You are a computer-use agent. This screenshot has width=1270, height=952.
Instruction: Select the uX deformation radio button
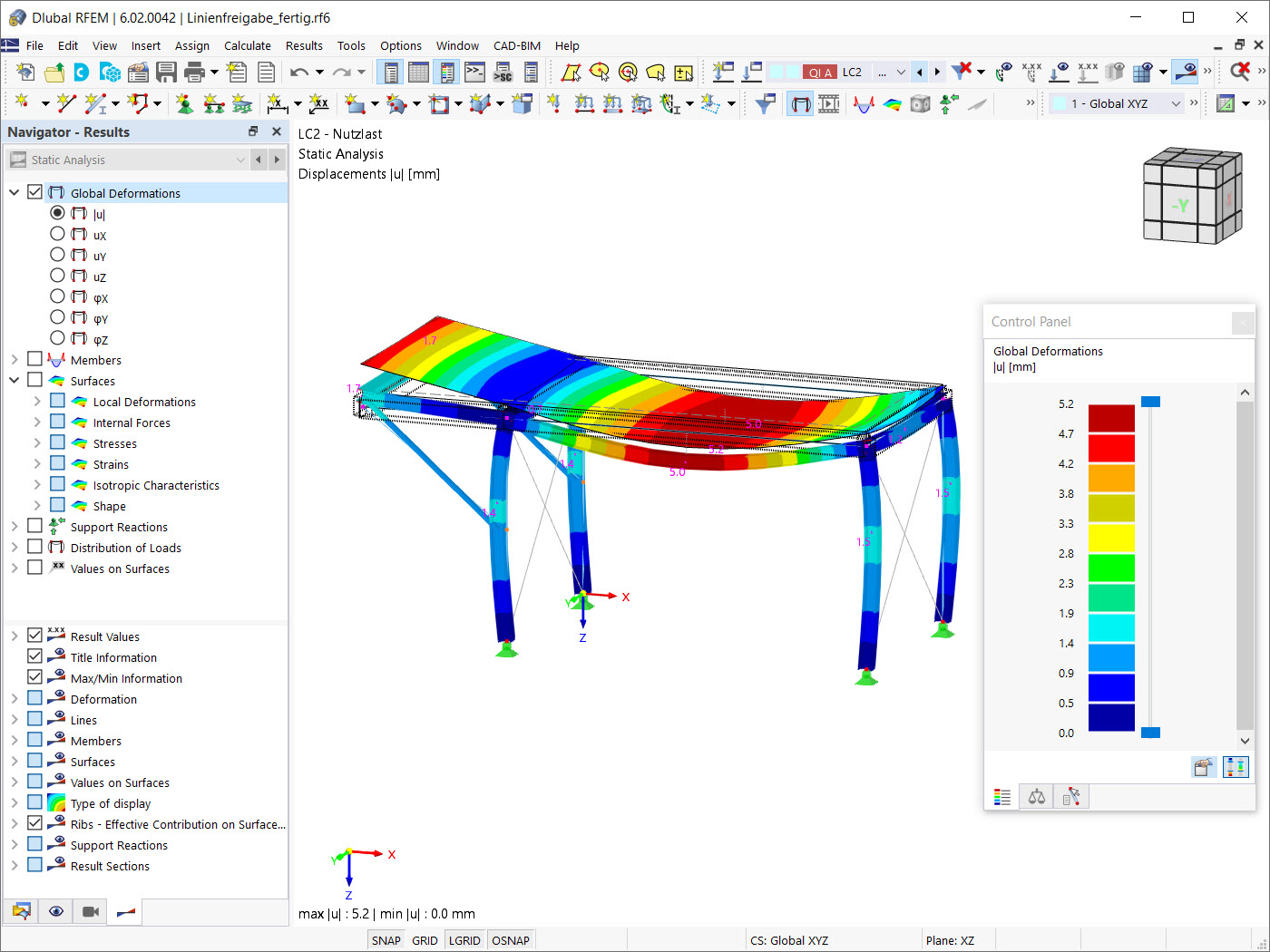pyautogui.click(x=57, y=234)
